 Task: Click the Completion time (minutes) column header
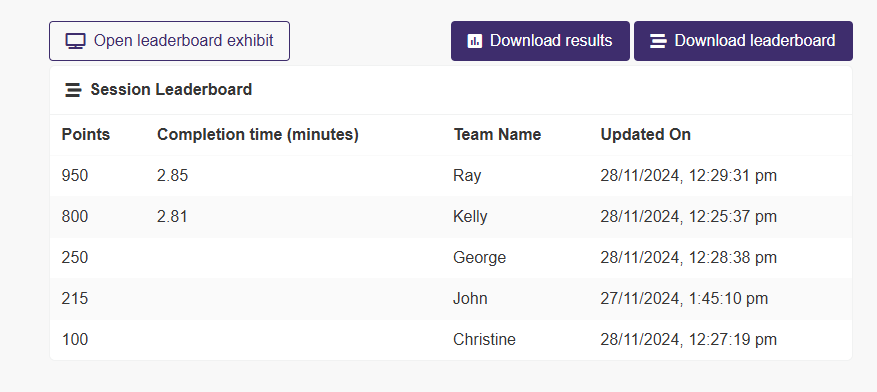pyautogui.click(x=258, y=135)
